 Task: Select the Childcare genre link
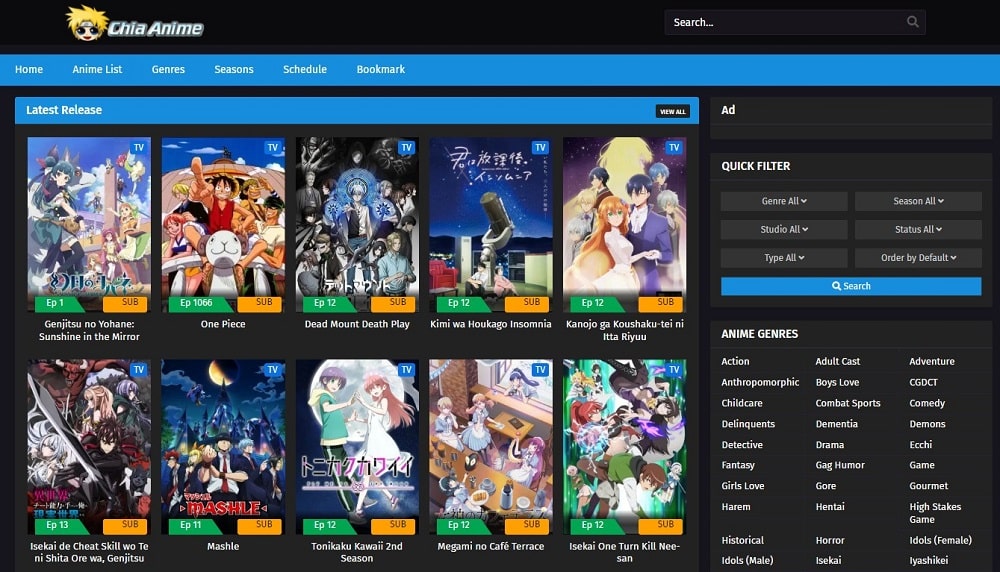point(742,404)
